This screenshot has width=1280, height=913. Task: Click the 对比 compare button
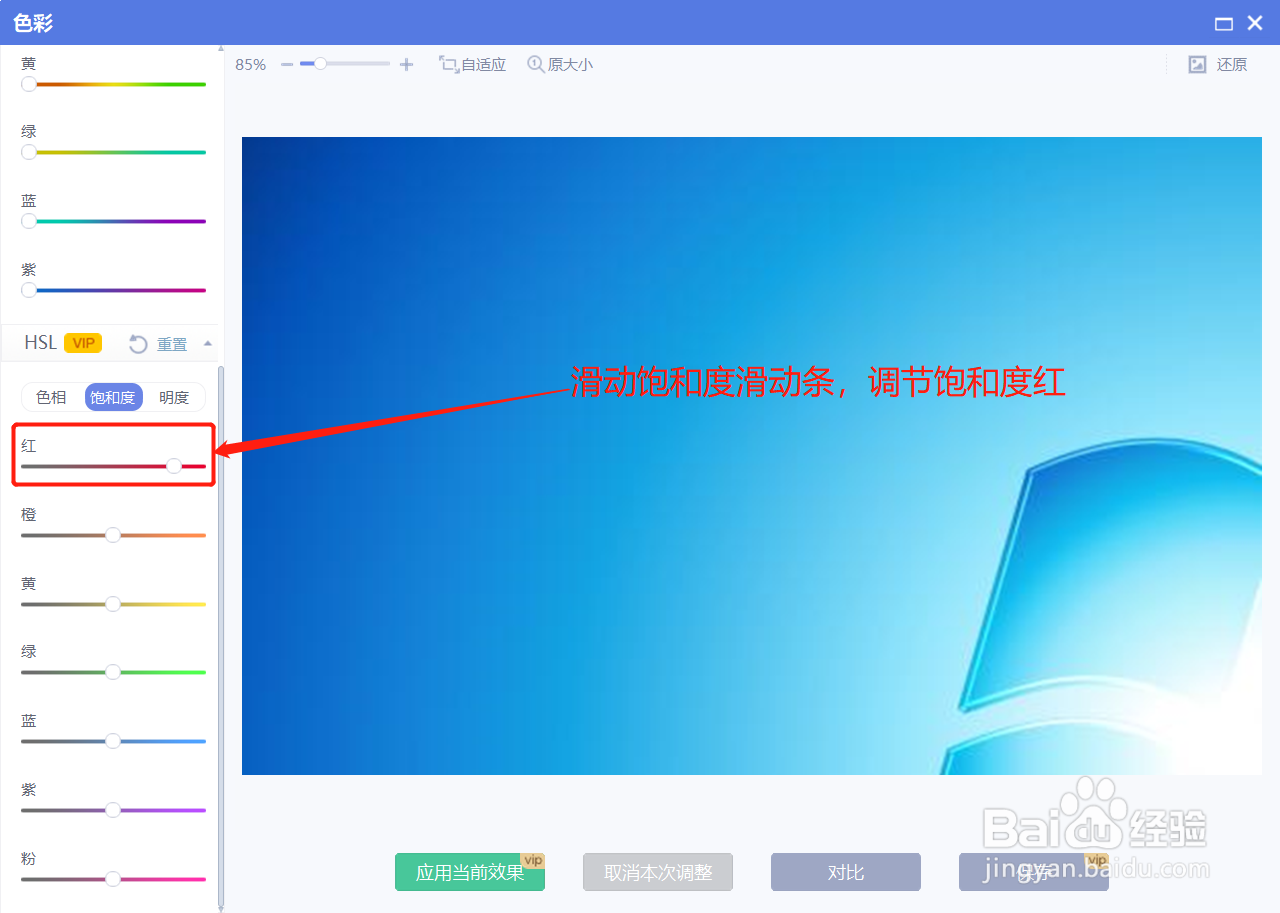846,872
